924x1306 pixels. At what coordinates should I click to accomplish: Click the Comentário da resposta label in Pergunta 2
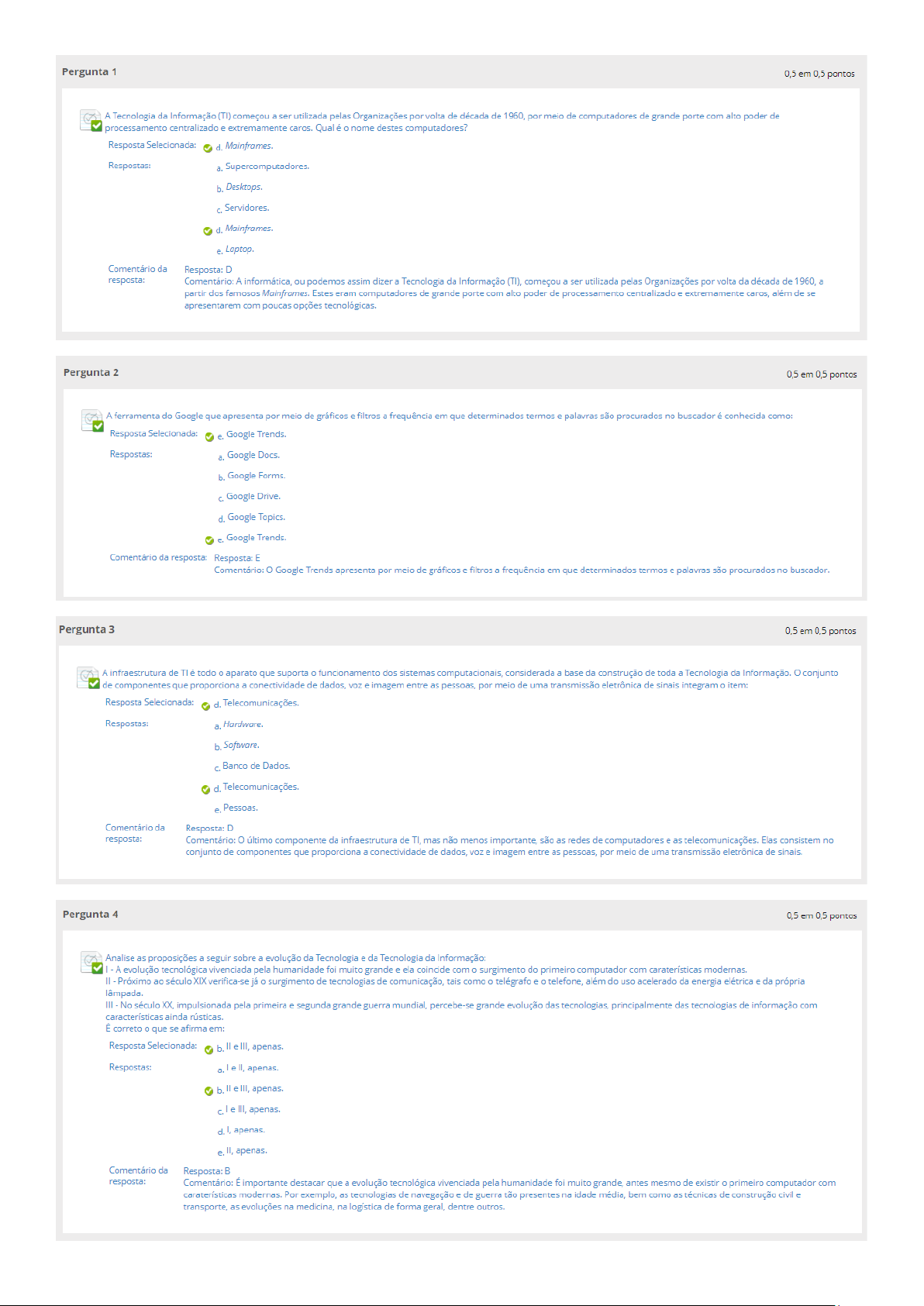pyautogui.click(x=158, y=557)
